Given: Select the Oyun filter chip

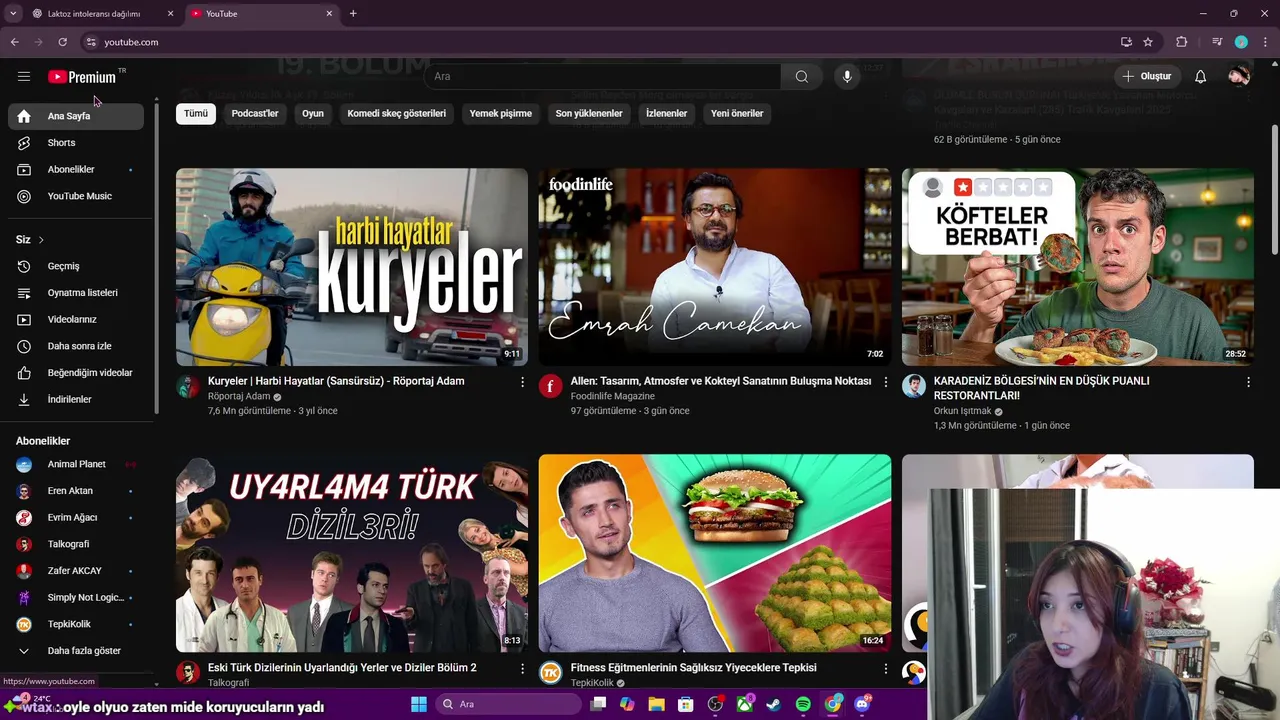Looking at the screenshot, I should coord(313,113).
